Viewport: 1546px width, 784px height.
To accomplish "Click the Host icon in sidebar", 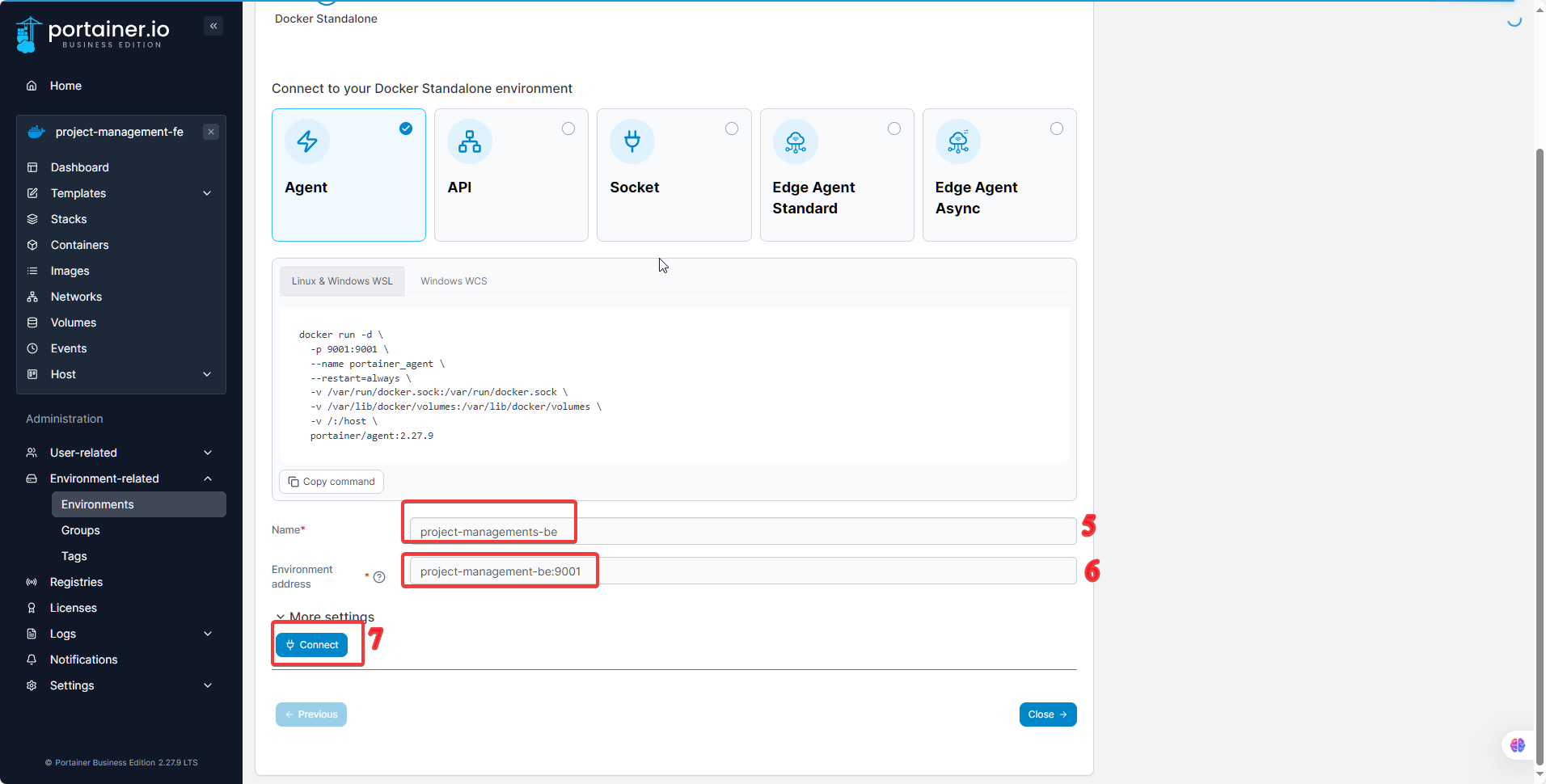I will (x=32, y=374).
